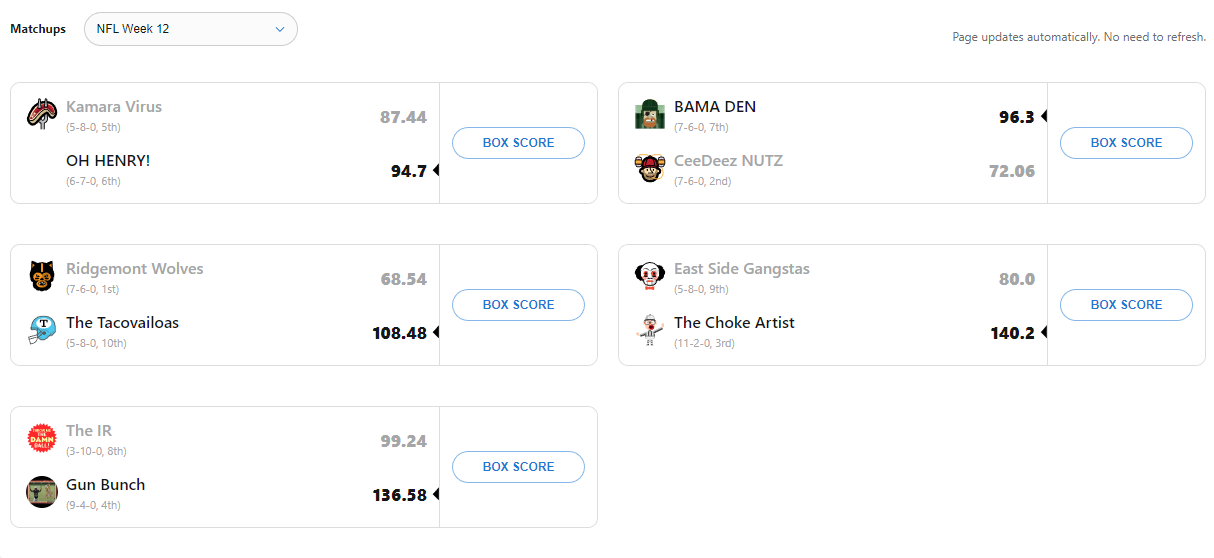Image resolution: width=1214 pixels, height=558 pixels.
Task: Click the Gun Bunch team photo avatar
Action: [42, 492]
